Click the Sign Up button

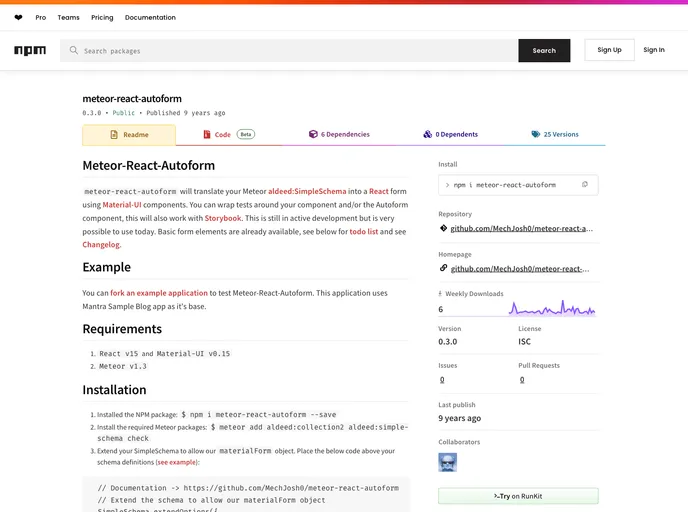click(x=609, y=50)
